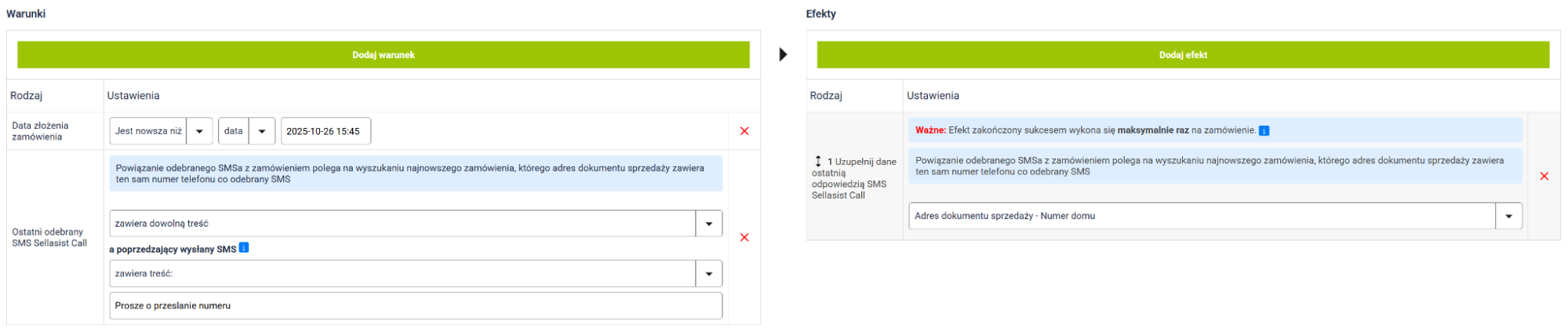Click the black arrow between Warunki and Efekty

click(x=783, y=55)
